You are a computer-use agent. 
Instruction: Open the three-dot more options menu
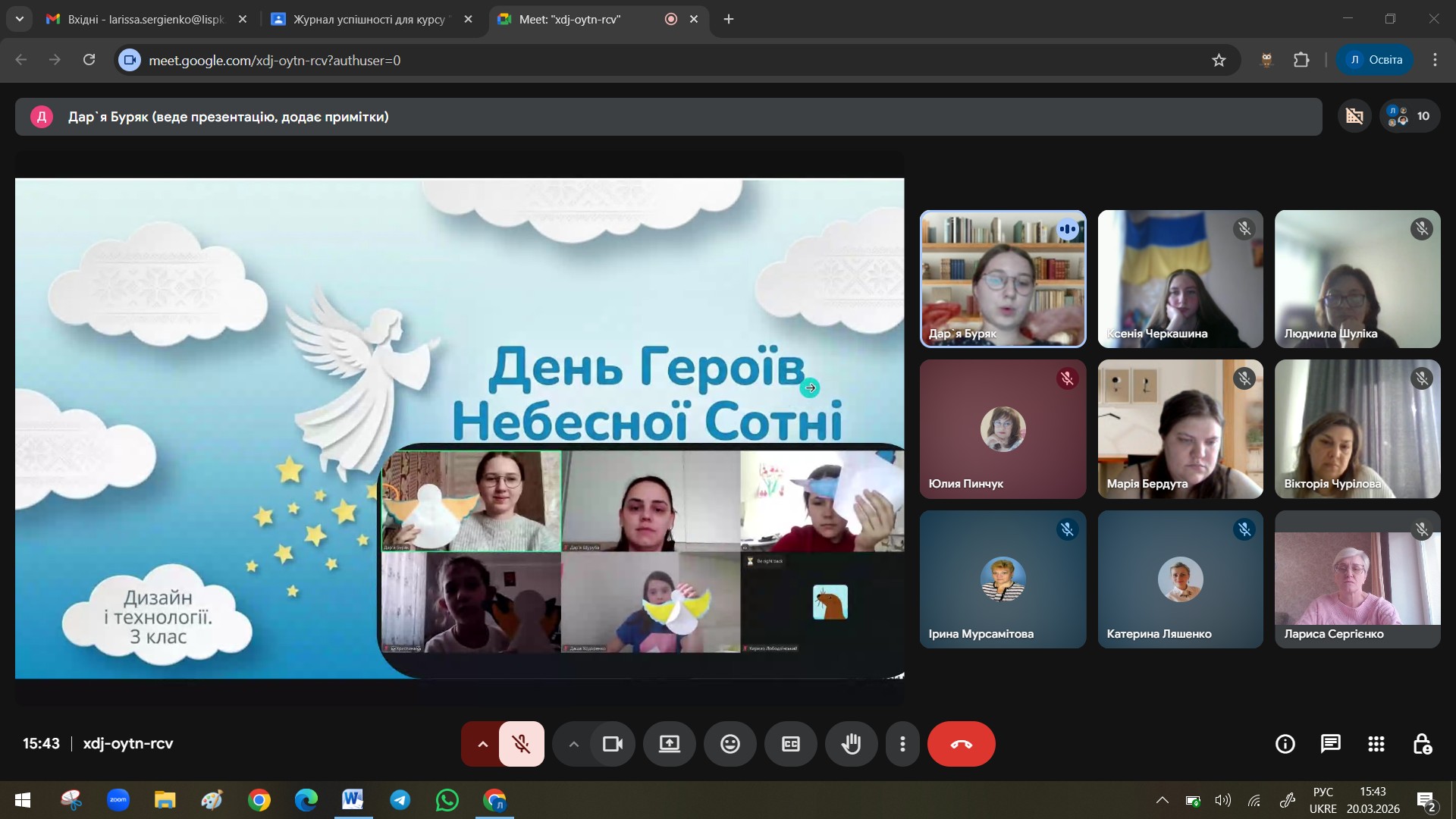click(x=902, y=744)
